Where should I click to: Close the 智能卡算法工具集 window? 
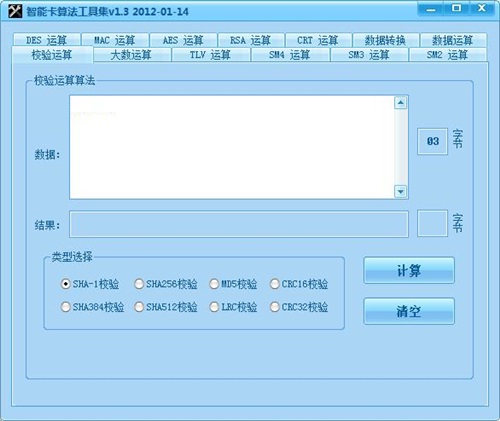point(482,8)
